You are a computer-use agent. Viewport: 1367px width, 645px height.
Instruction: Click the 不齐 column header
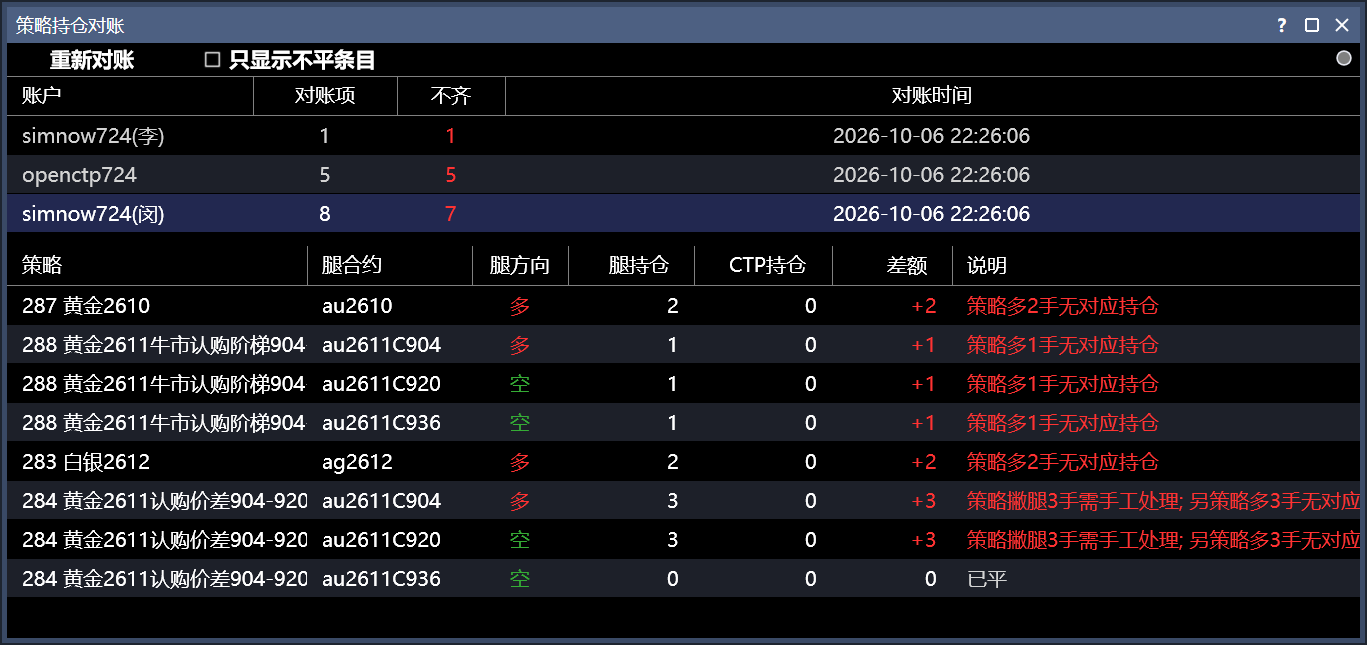point(451,96)
